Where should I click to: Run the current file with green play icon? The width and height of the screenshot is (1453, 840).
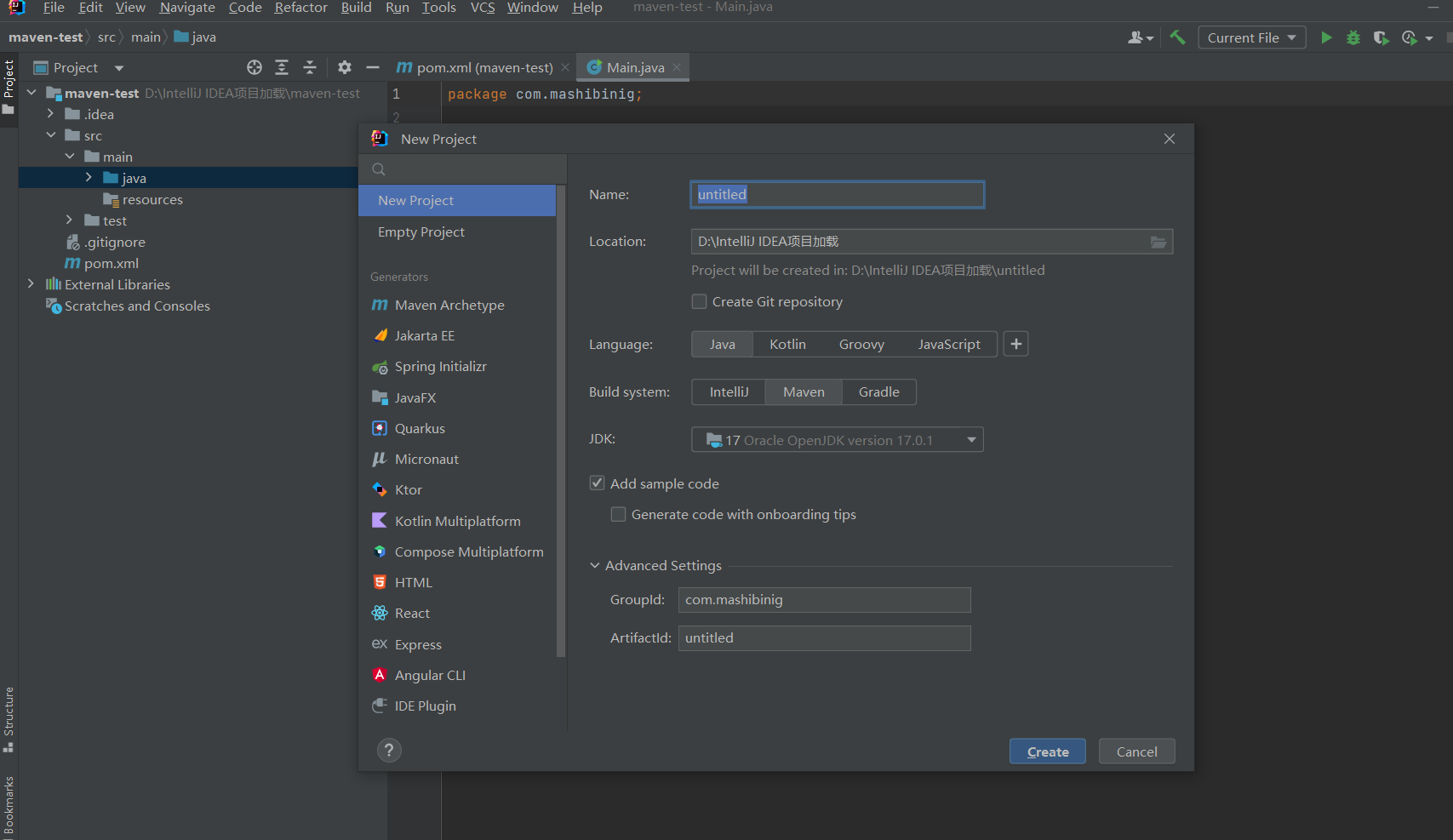coord(1326,37)
